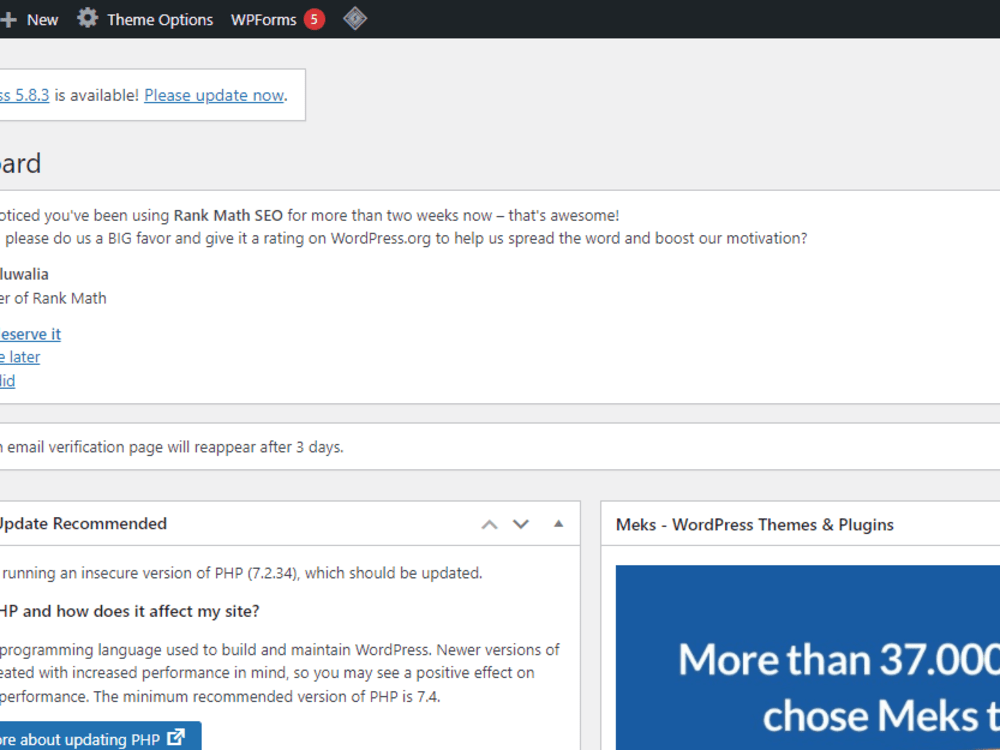Viewport: 1000px width, 750px height.
Task: Click the email verification notice text
Action: click(172, 447)
